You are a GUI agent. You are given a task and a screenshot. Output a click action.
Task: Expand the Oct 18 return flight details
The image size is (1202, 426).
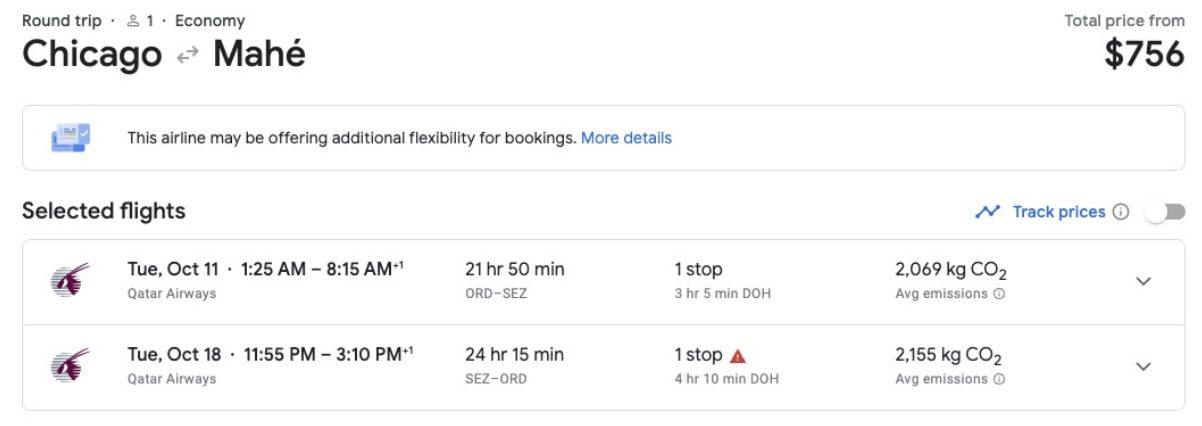point(1144,366)
